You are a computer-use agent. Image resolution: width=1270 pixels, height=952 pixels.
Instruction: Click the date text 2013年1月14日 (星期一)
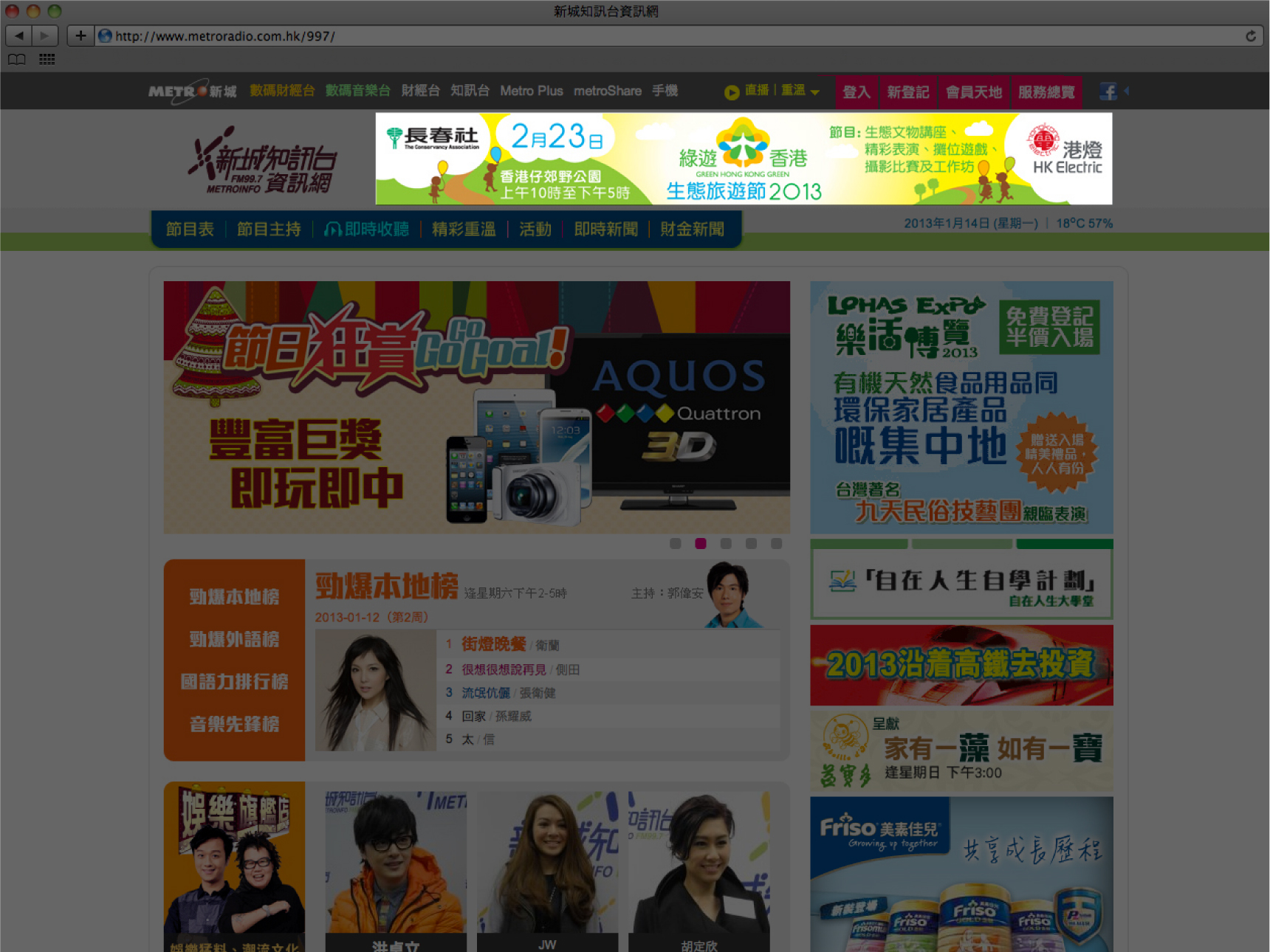point(971,224)
